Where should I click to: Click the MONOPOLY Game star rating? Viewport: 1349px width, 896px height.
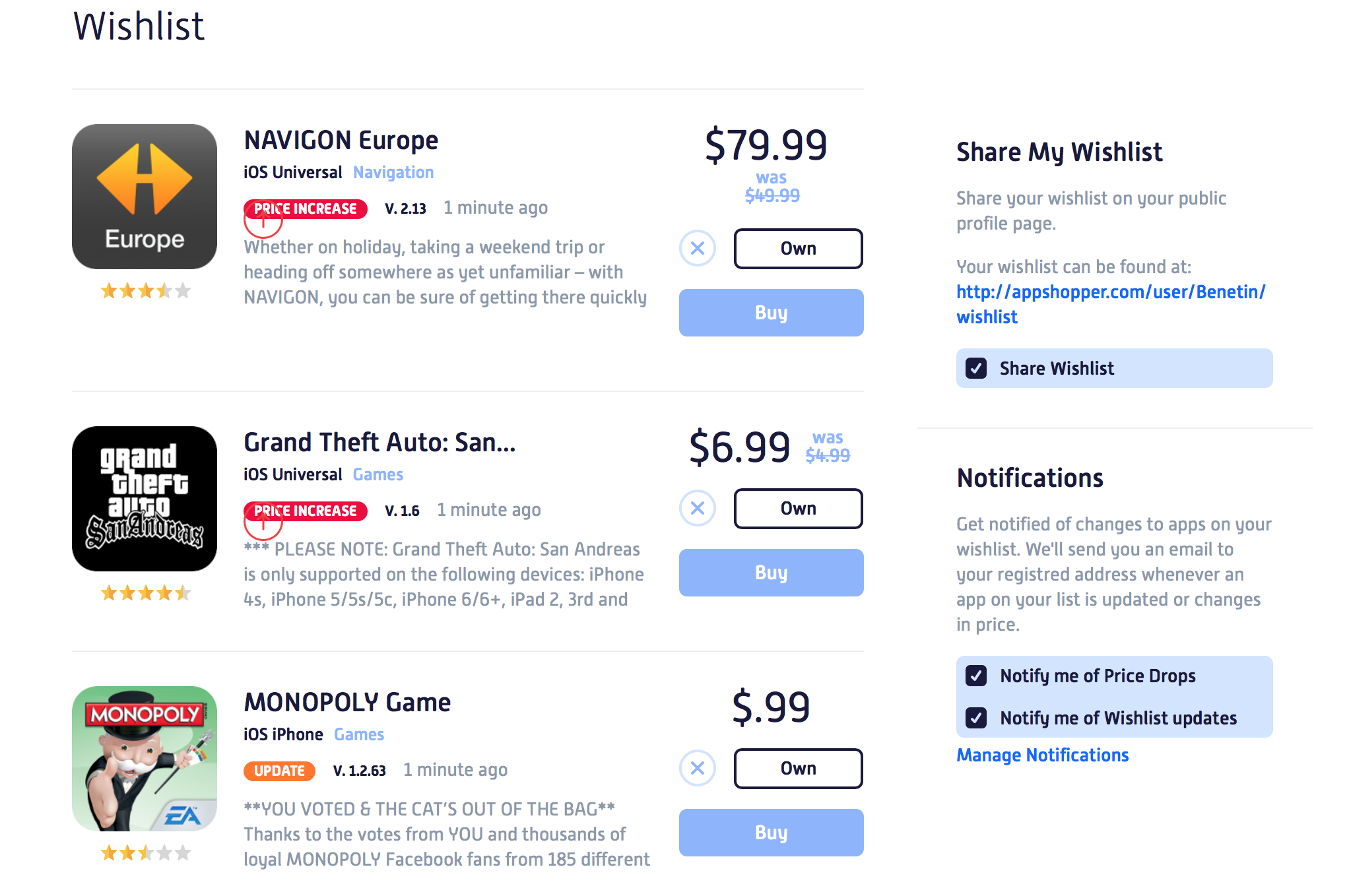pyautogui.click(x=145, y=853)
